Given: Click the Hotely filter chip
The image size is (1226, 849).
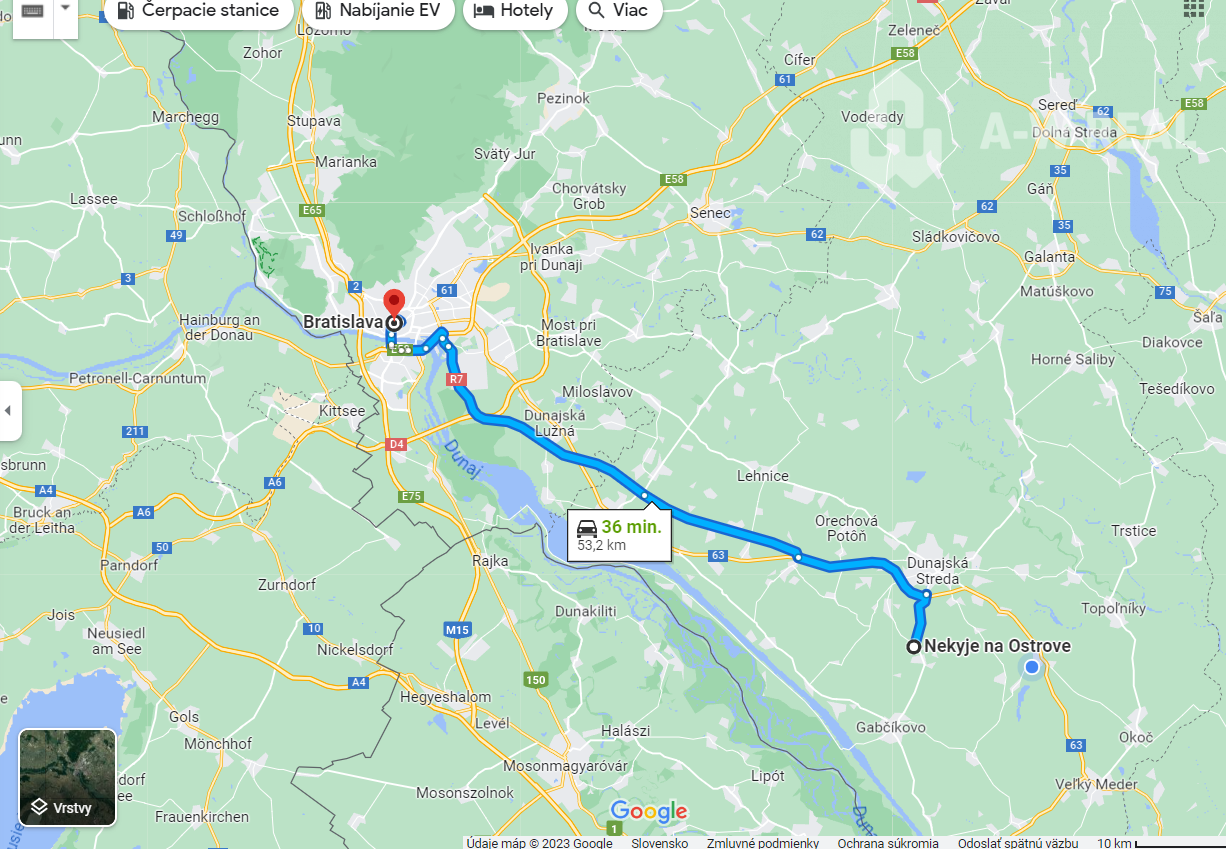Looking at the screenshot, I should (514, 11).
